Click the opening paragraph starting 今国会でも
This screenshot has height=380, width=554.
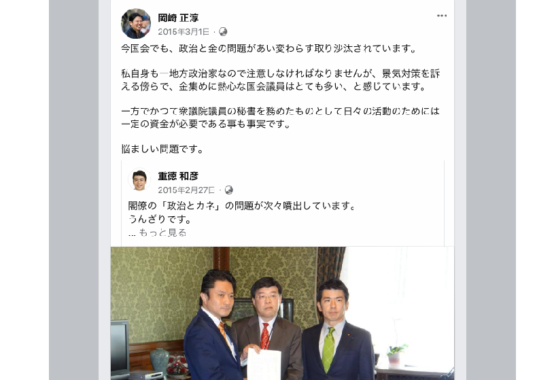[x=269, y=48]
